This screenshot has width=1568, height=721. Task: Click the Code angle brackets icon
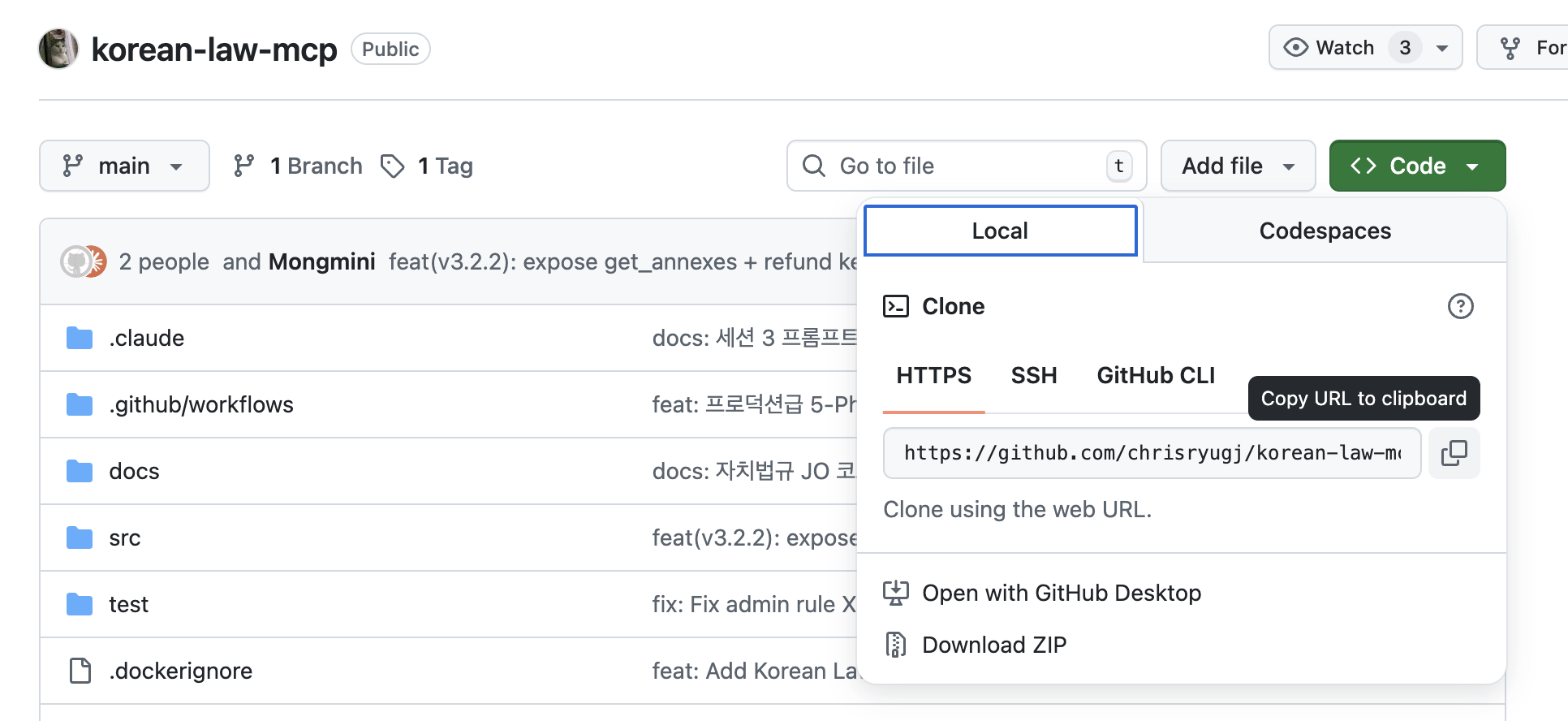1363,166
